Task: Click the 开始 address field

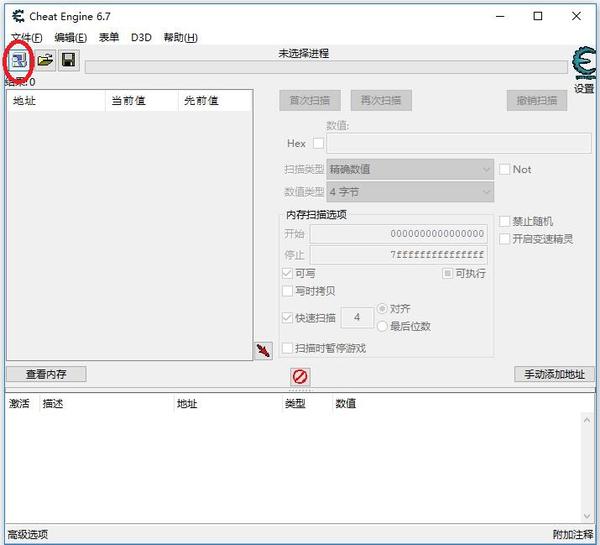Action: point(399,233)
